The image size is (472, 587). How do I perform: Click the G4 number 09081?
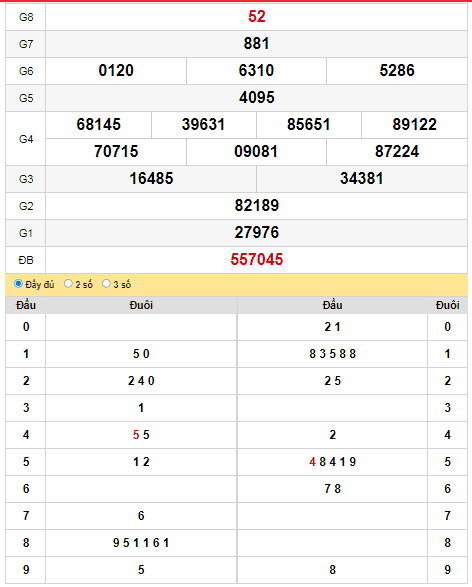tap(256, 151)
